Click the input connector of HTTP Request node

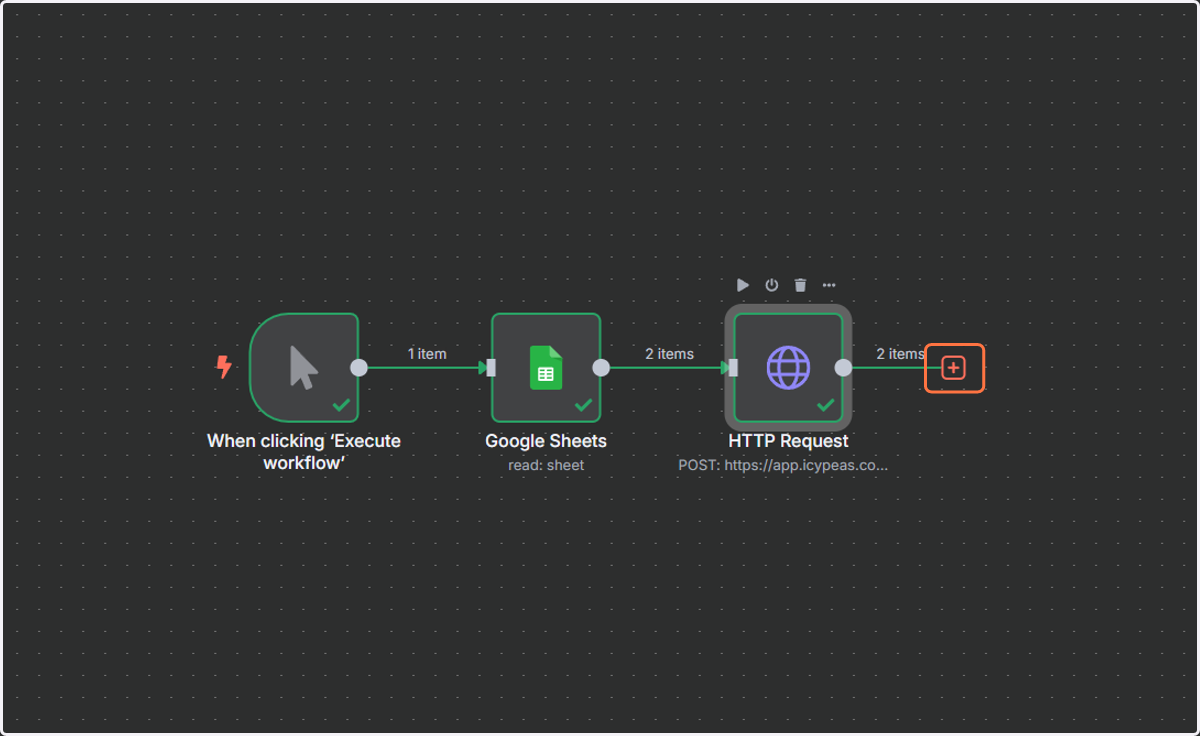[733, 368]
